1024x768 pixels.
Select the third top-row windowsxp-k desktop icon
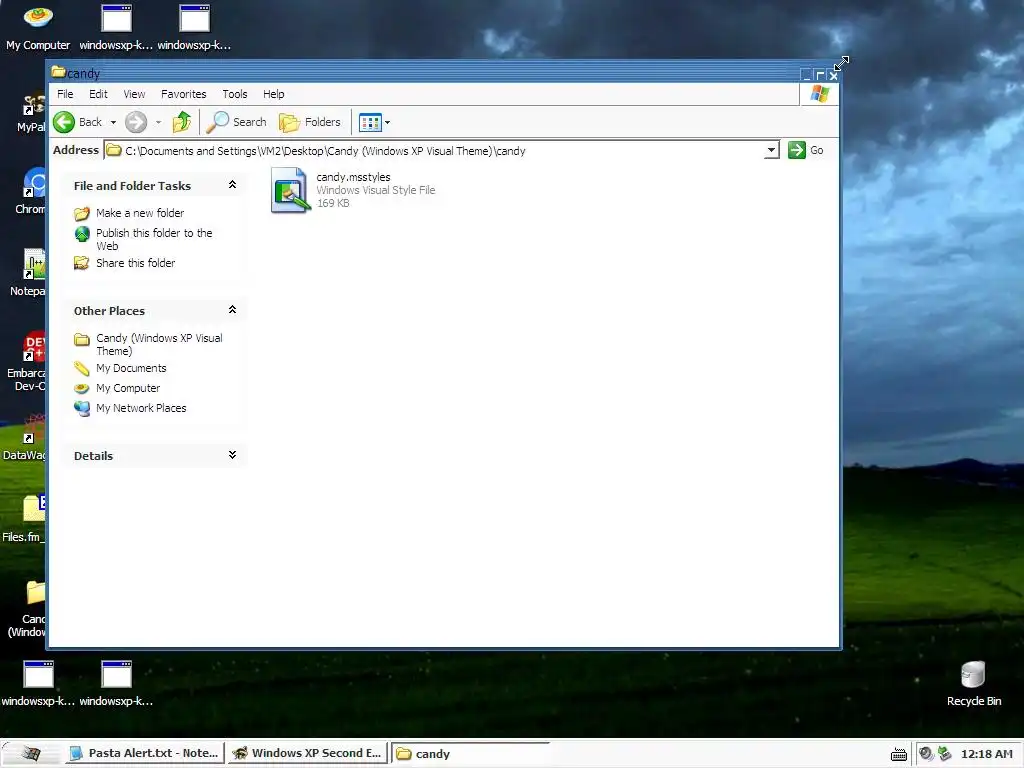pyautogui.click(x=194, y=26)
